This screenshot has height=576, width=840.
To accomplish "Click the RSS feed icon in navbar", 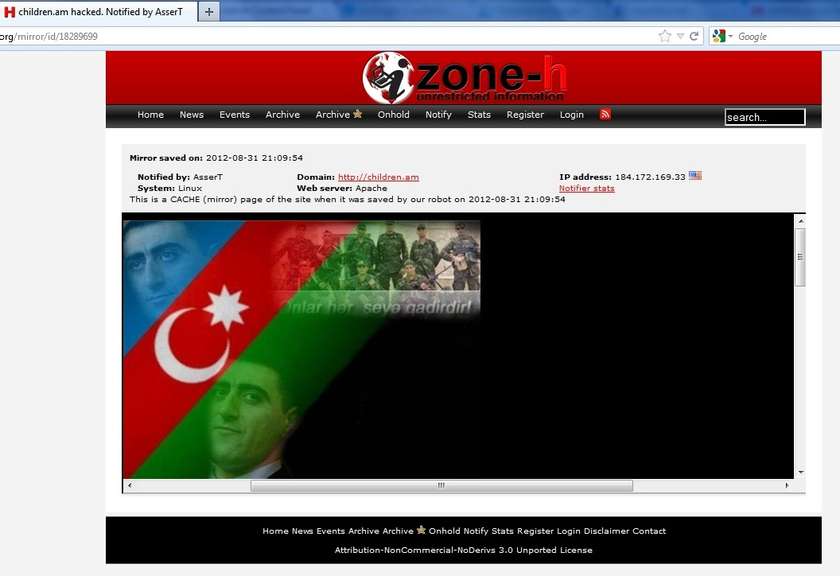I will pyautogui.click(x=605, y=115).
